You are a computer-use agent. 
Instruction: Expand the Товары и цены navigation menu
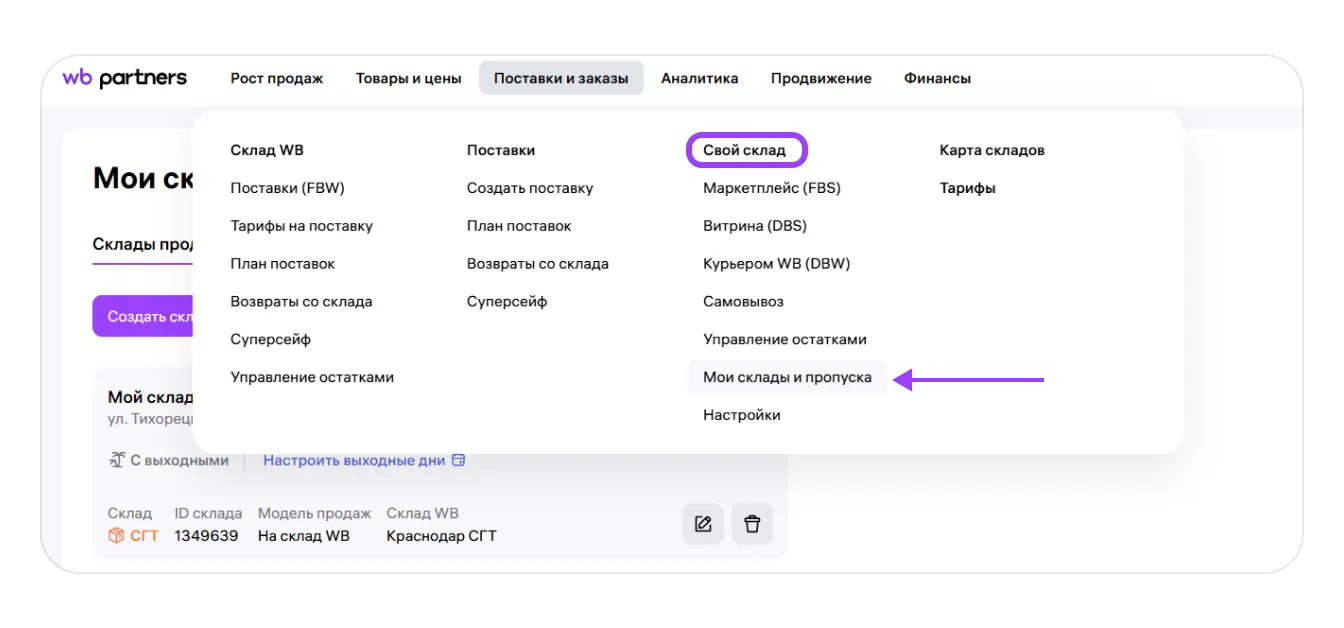pyautogui.click(x=408, y=78)
